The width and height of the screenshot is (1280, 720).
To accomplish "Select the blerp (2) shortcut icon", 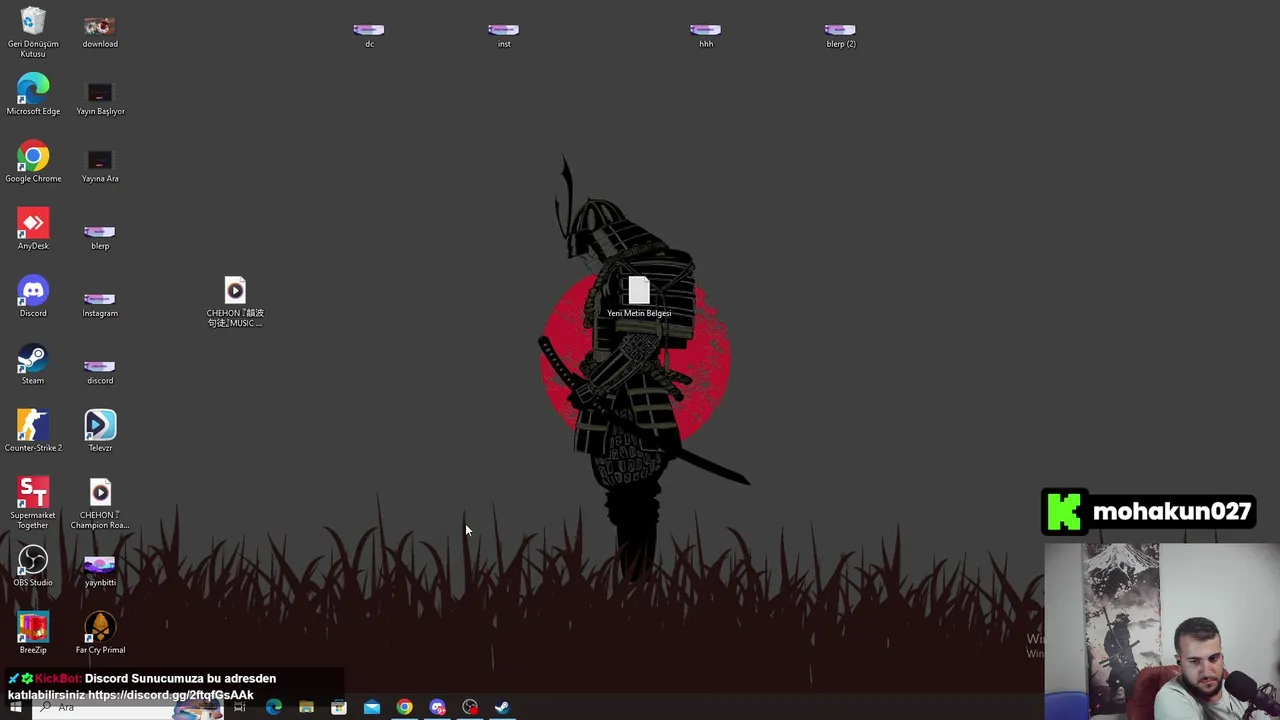I will click(x=841, y=35).
